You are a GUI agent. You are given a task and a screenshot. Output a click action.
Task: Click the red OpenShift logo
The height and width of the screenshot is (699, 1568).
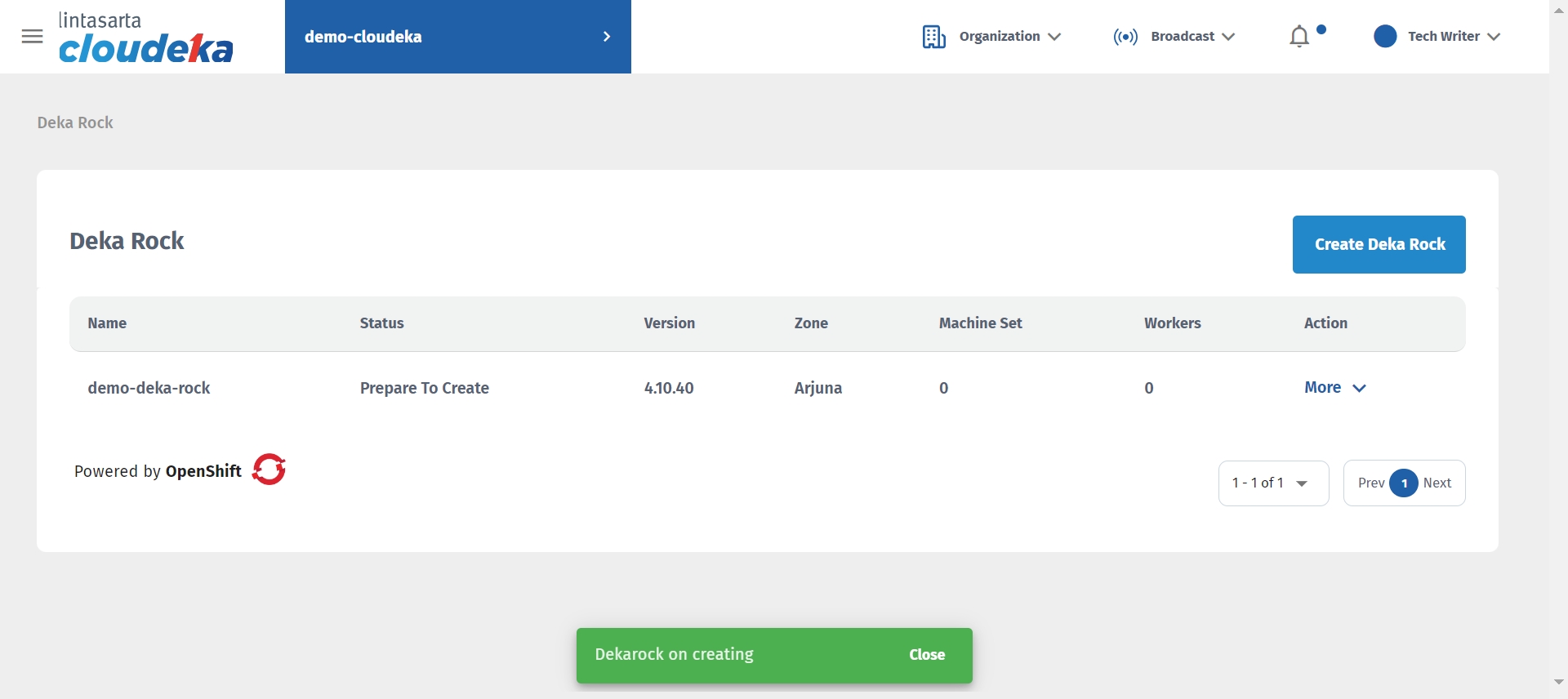[x=269, y=470]
